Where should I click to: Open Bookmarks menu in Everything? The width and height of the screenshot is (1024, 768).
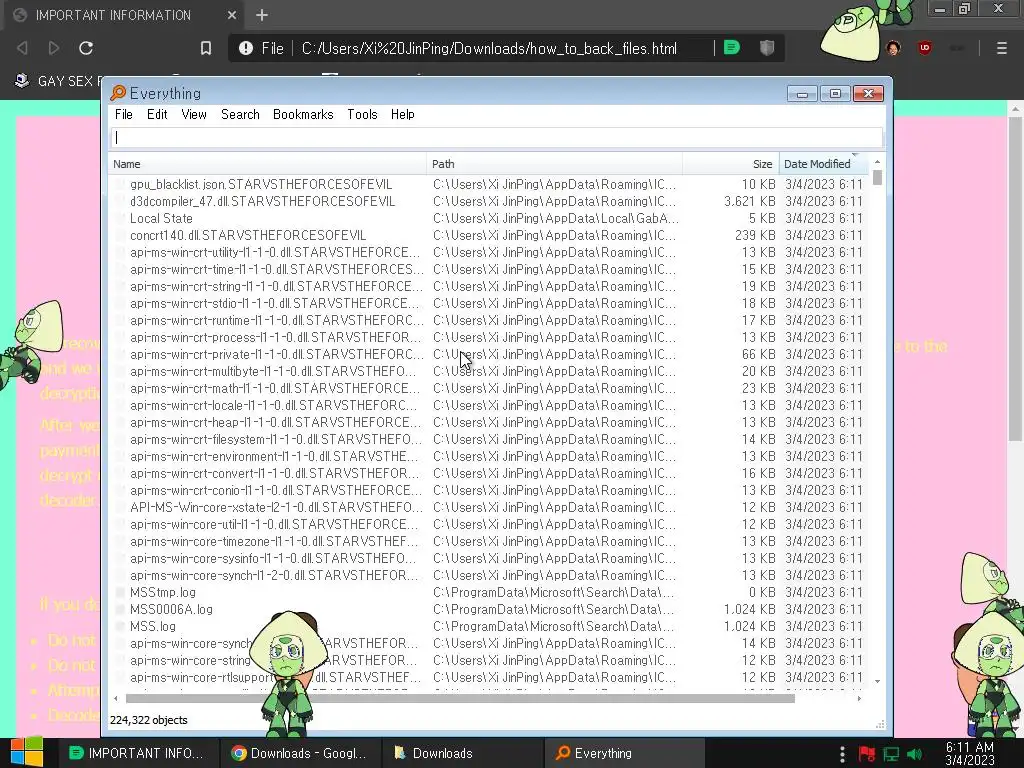pos(303,114)
